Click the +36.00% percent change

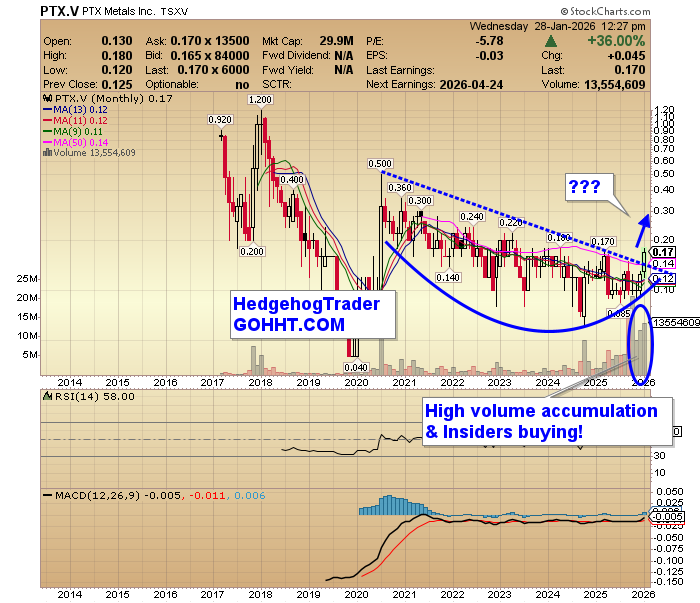616,41
